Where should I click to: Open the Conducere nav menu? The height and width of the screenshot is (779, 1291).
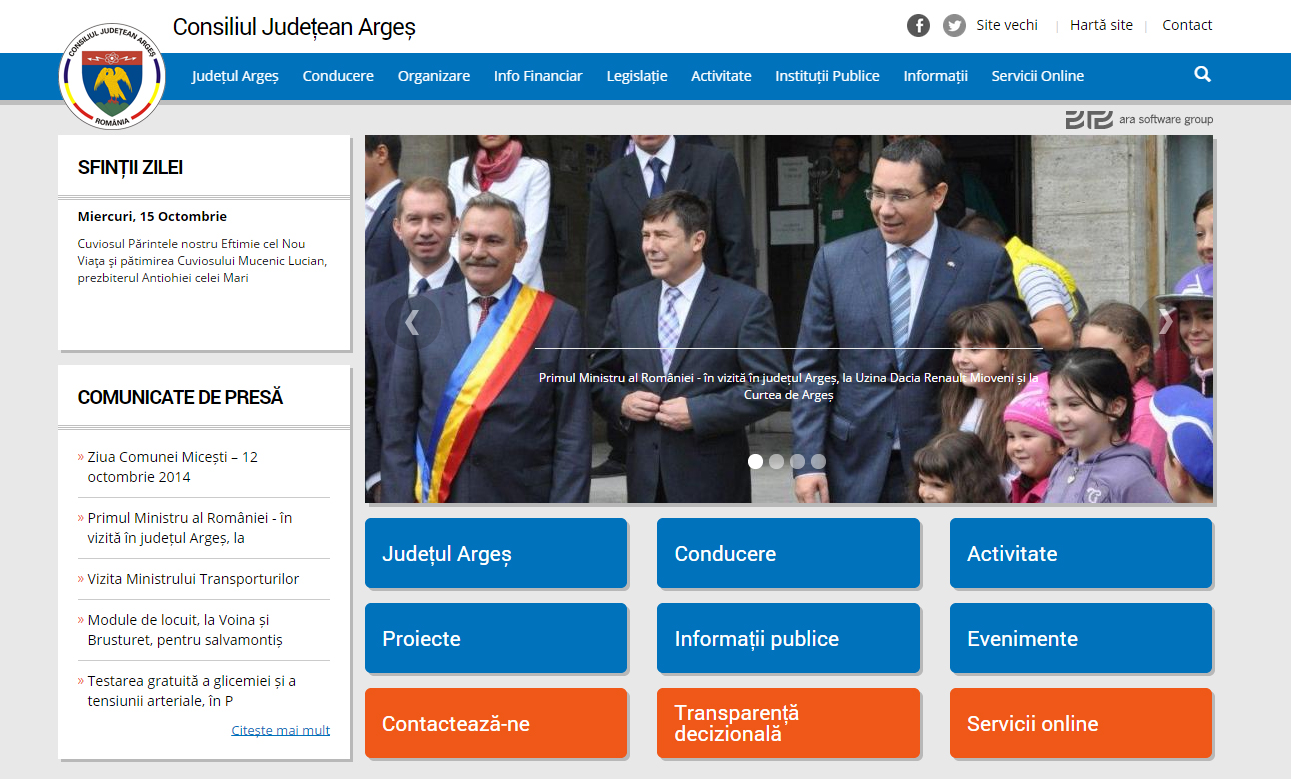click(338, 76)
